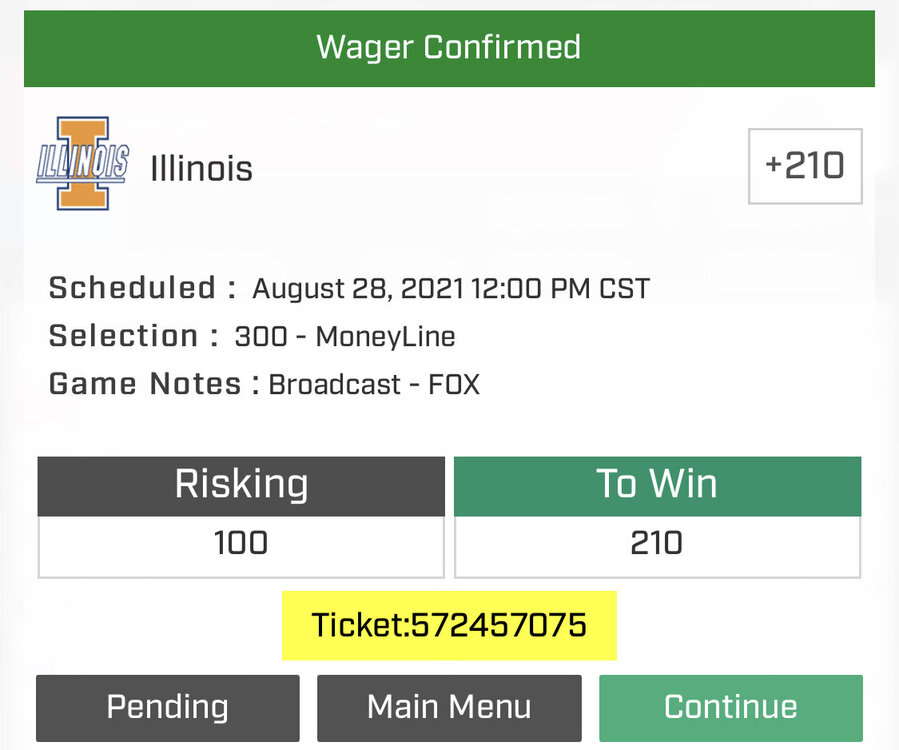Image resolution: width=899 pixels, height=750 pixels.
Task: Click the green Continue button
Action: (x=730, y=708)
